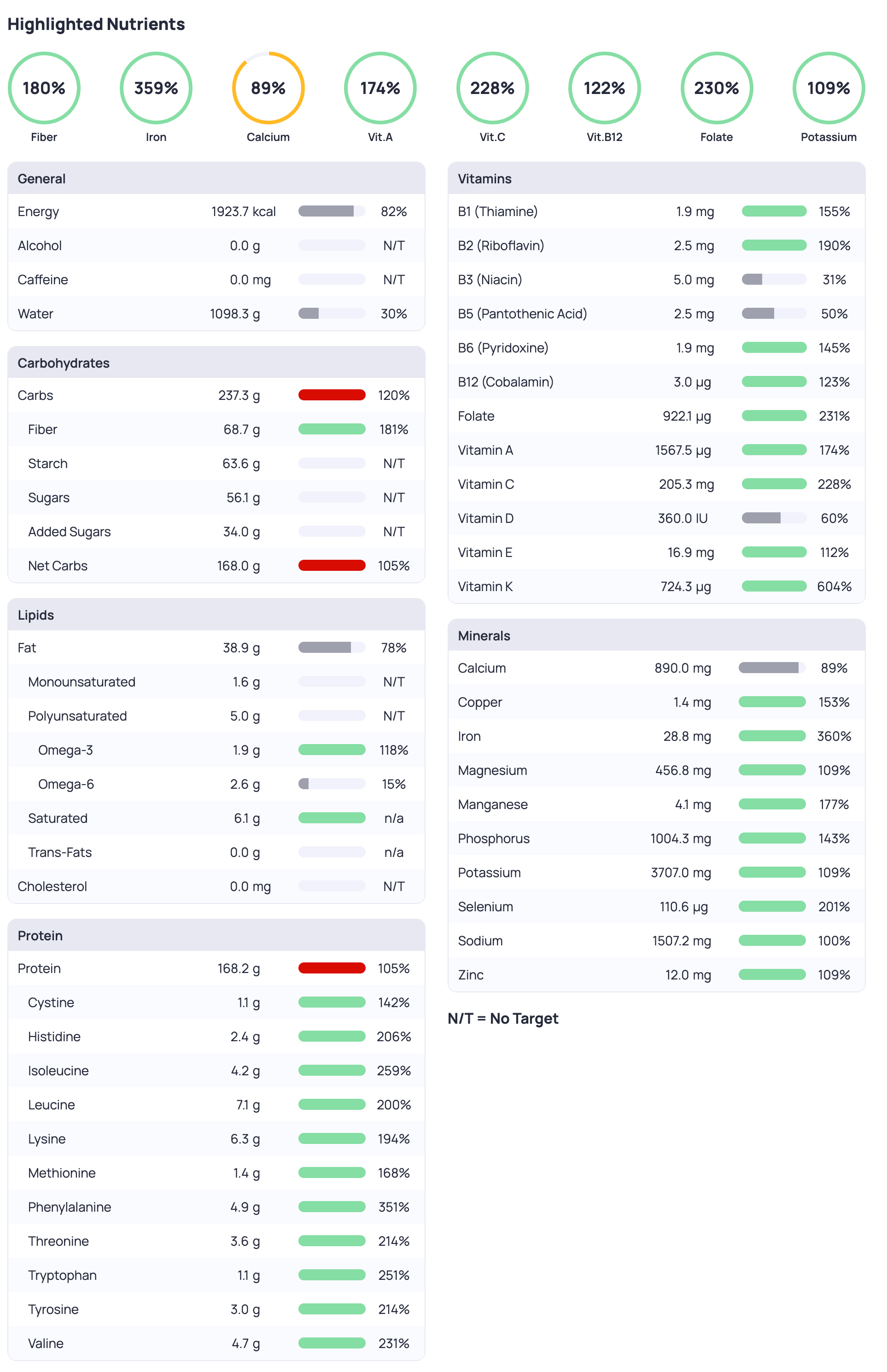The width and height of the screenshot is (887, 1372).
Task: Click the red Carbs progress bar
Action: coord(332,395)
